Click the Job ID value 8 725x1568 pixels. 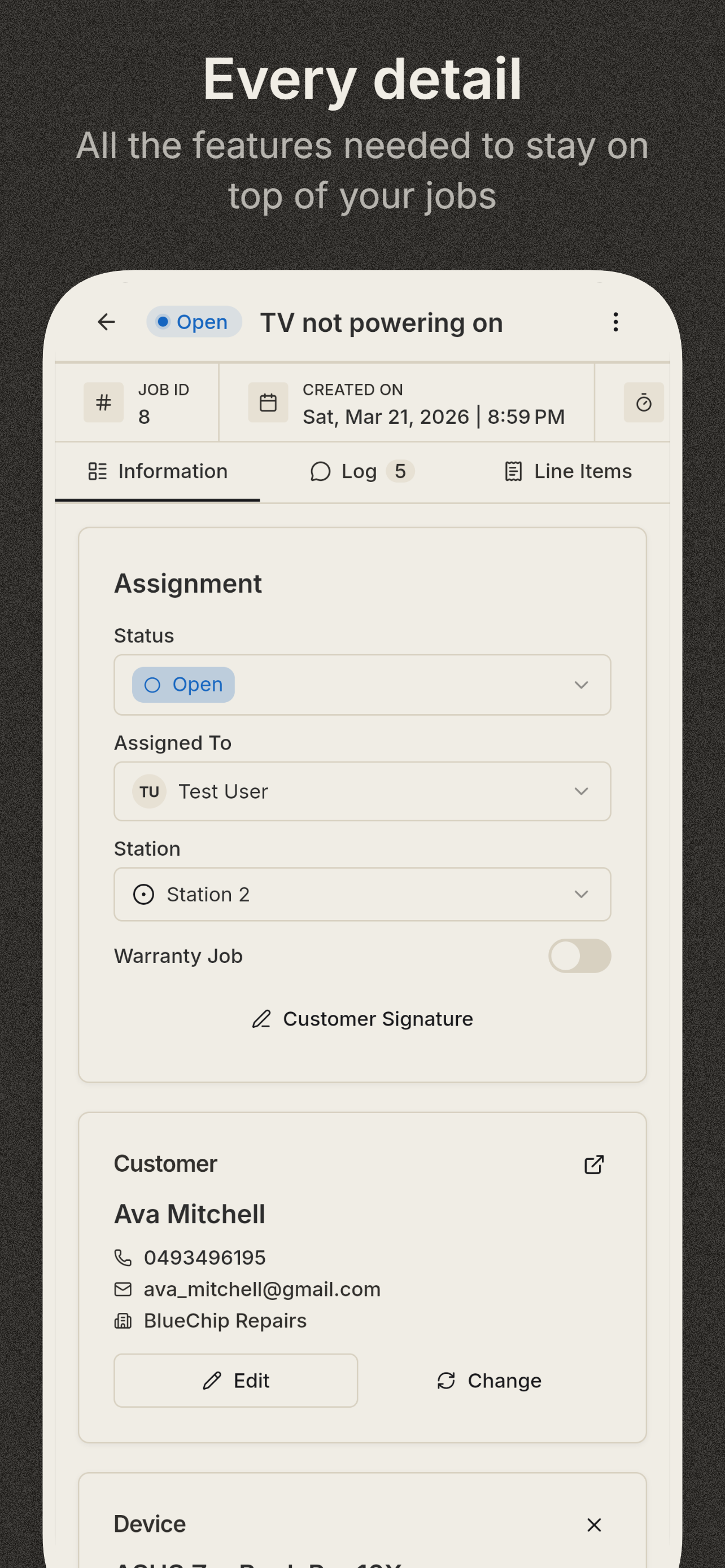143,417
